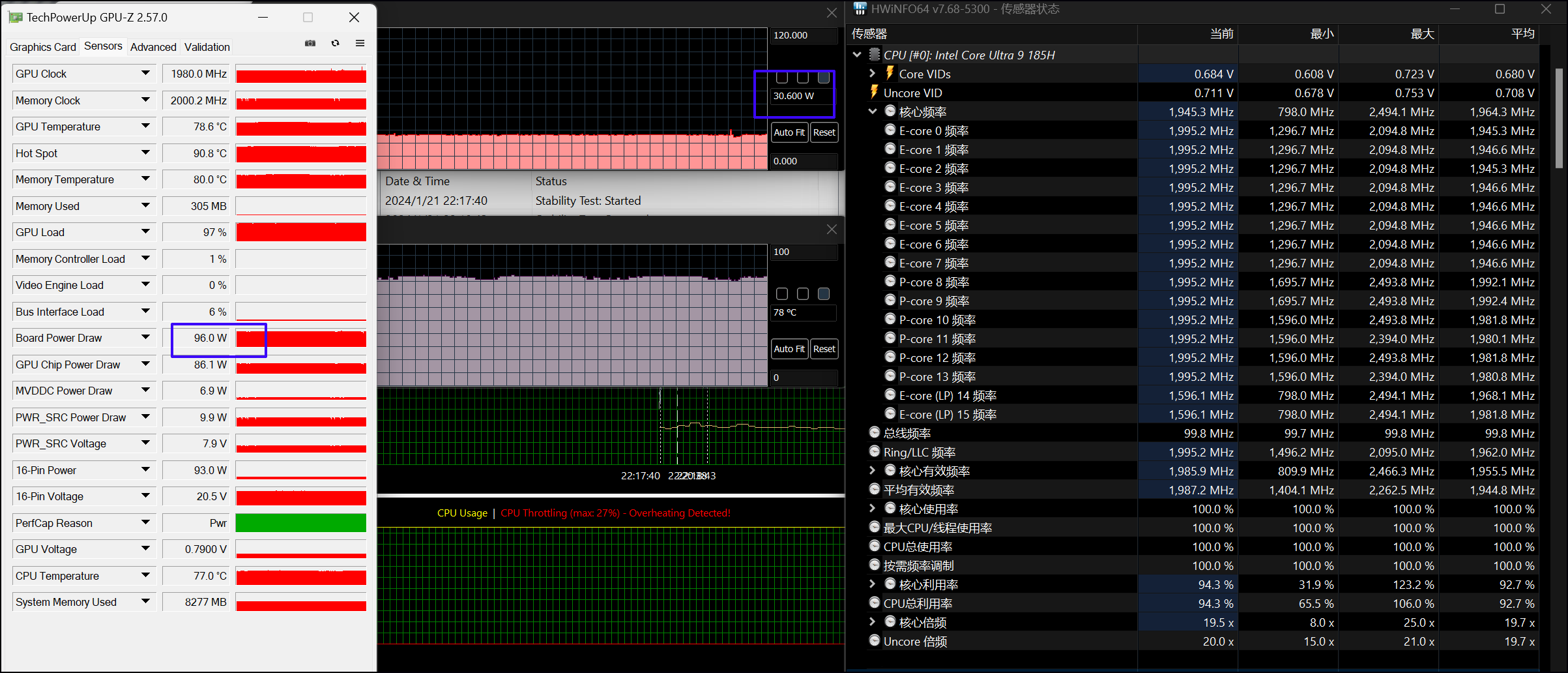Collapse the 核心频率 tree group

(873, 112)
